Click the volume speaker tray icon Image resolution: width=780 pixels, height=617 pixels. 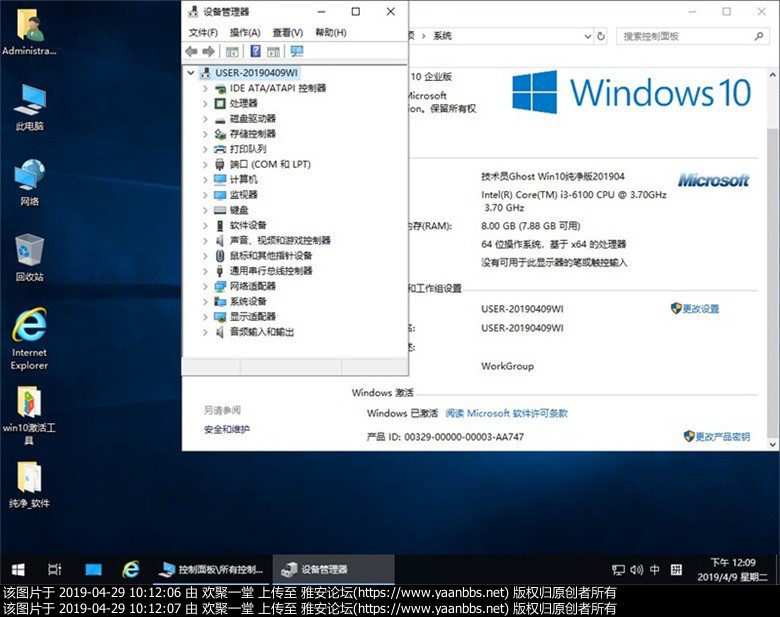pyautogui.click(x=636, y=570)
